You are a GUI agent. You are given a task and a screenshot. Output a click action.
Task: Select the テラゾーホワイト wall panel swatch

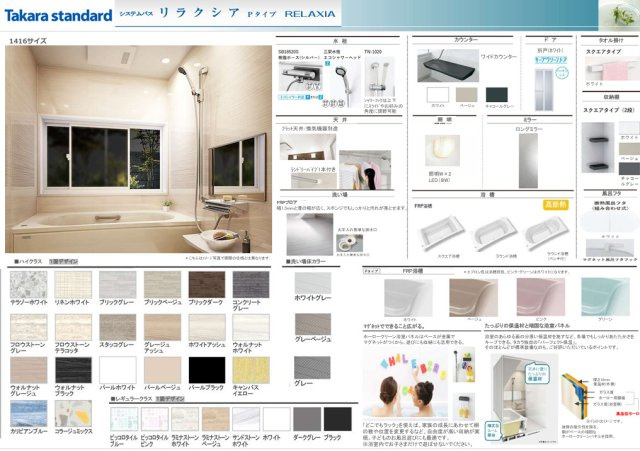pyautogui.click(x=29, y=285)
